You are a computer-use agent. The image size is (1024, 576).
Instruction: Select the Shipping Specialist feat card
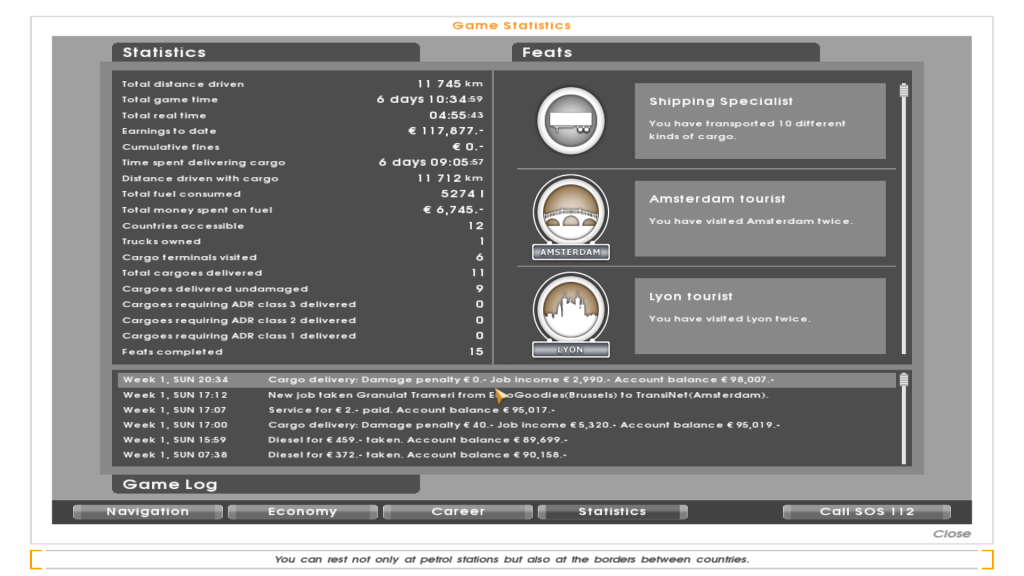(760, 121)
